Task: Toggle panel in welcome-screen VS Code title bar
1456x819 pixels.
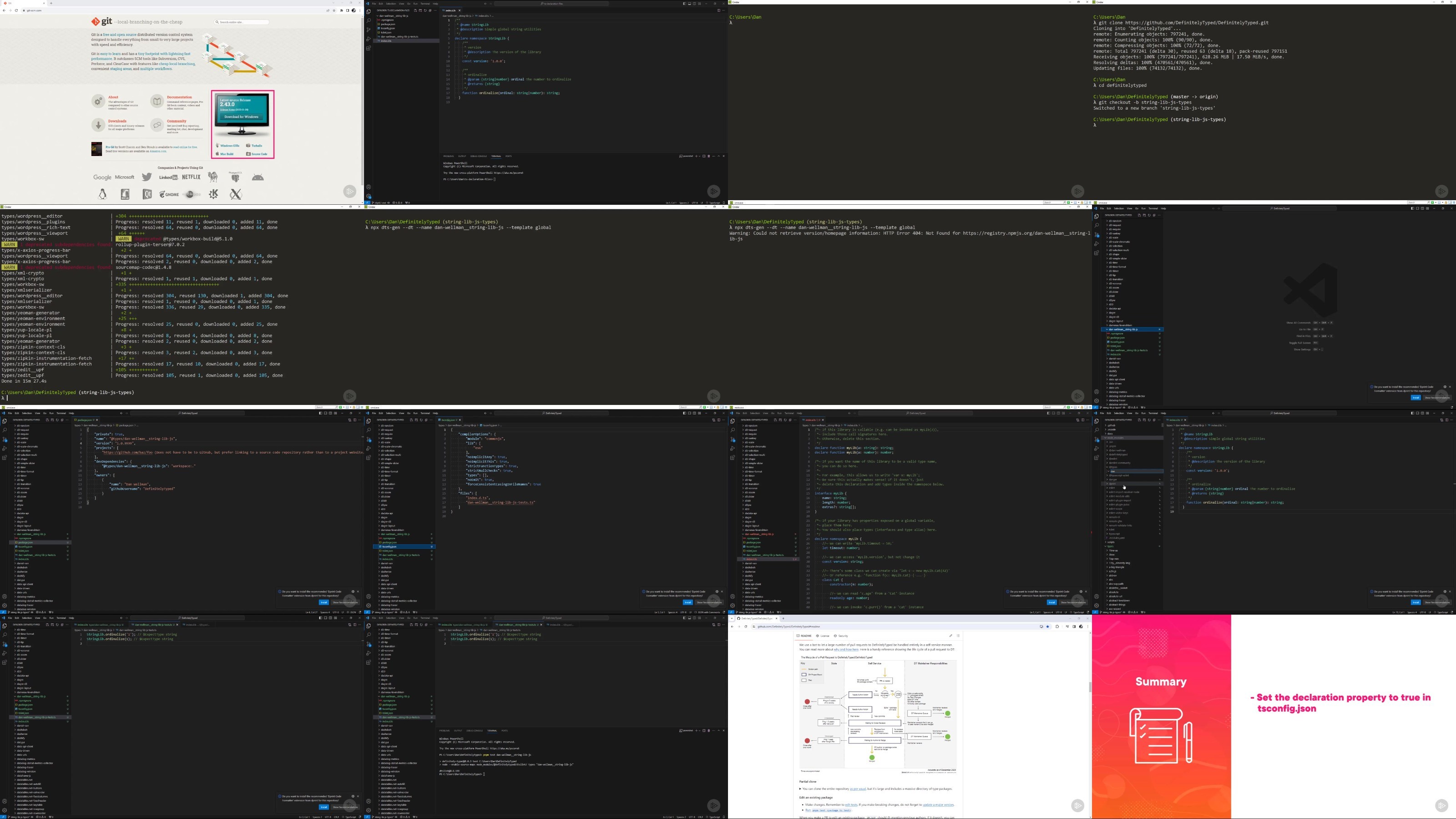Action: pyautogui.click(x=1418, y=208)
